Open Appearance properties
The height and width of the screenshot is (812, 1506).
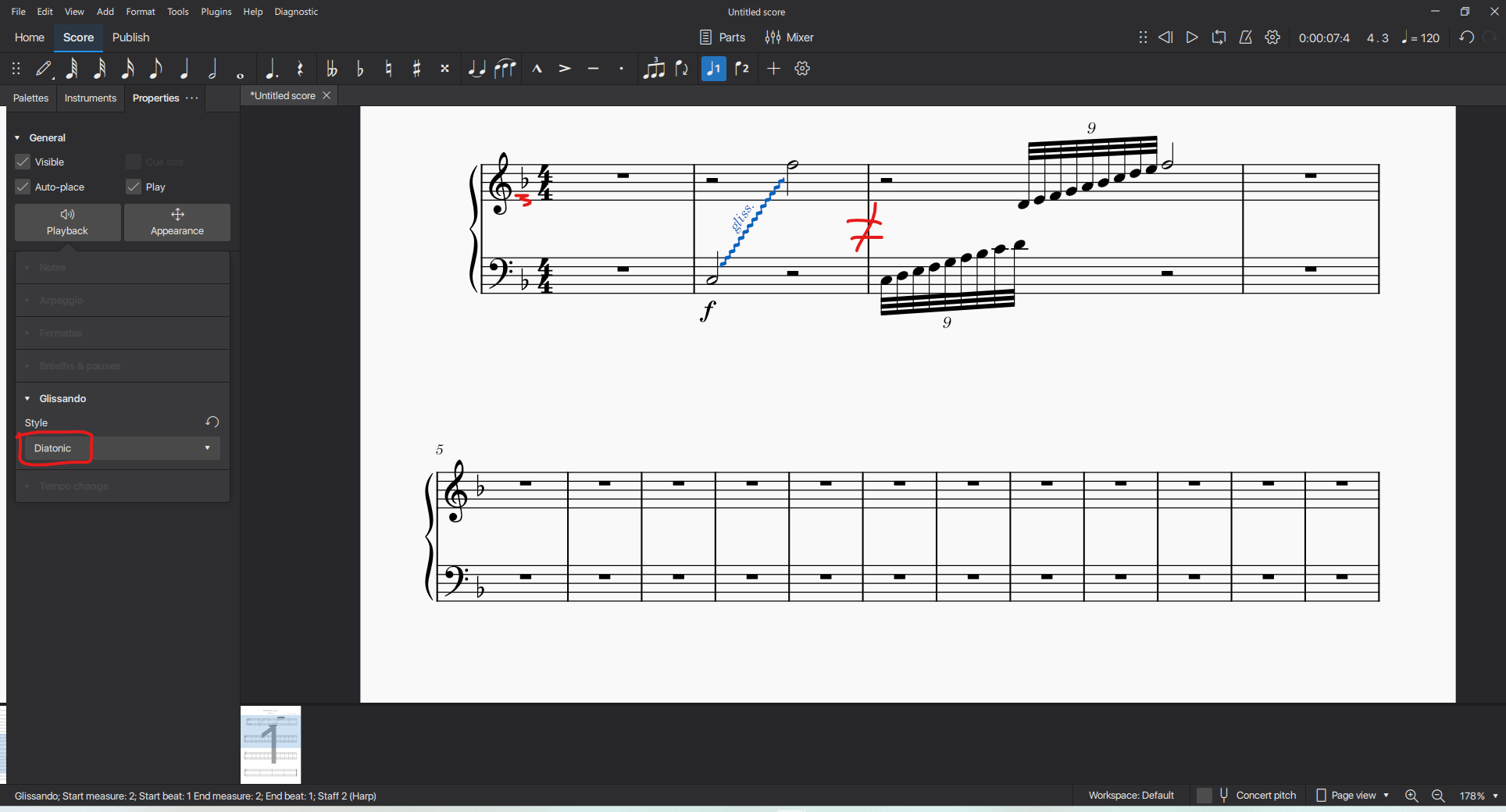coord(177,223)
